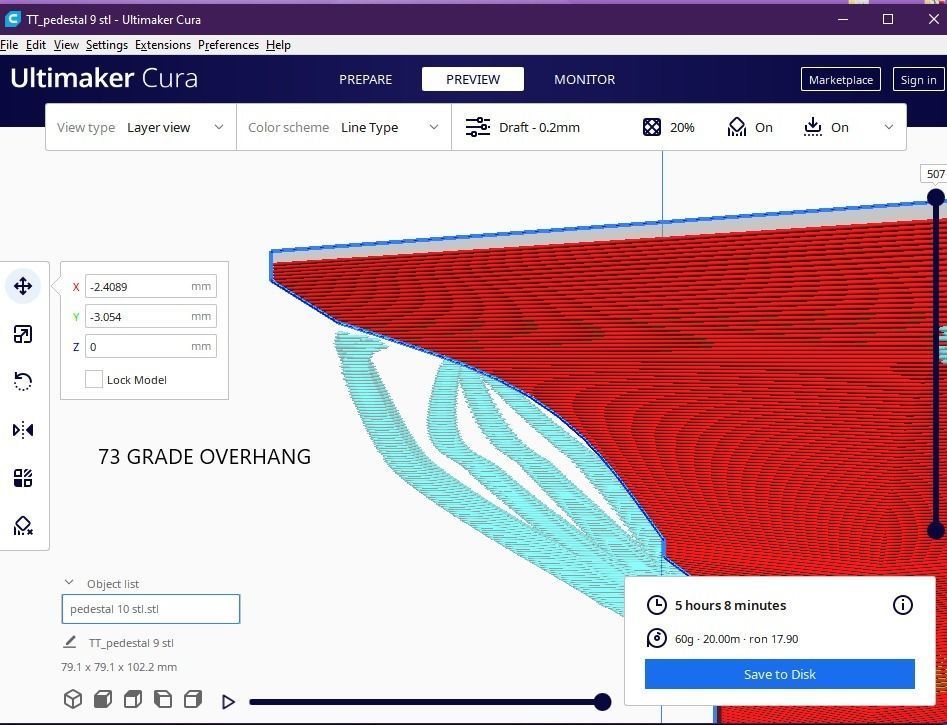Image resolution: width=947 pixels, height=725 pixels.
Task: Open the File menu
Action: tap(9, 45)
